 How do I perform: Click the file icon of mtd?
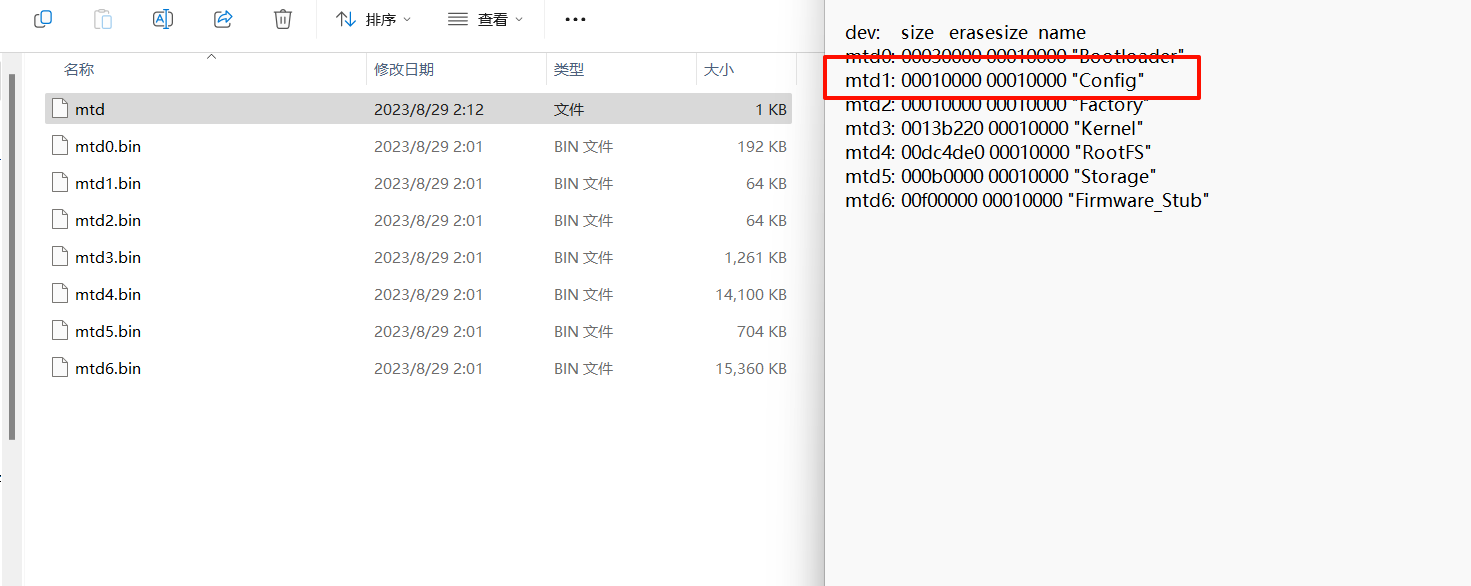(59, 109)
